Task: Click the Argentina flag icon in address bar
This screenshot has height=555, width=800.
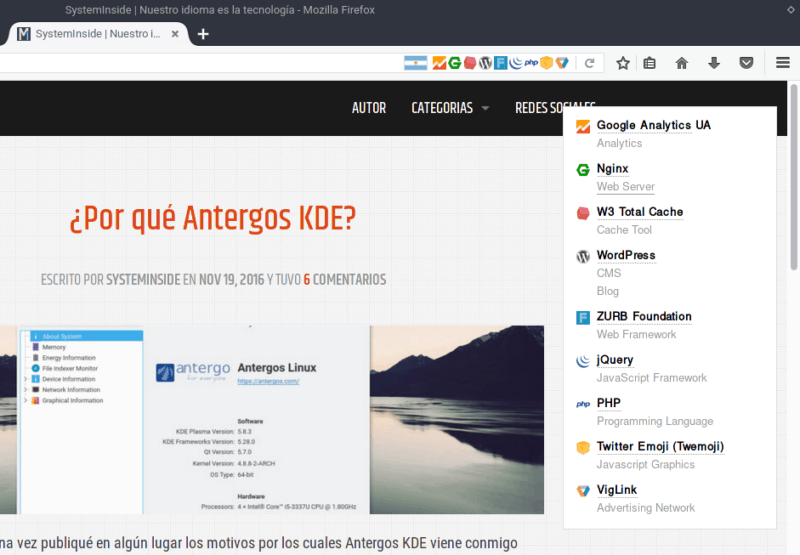Action: coord(416,63)
